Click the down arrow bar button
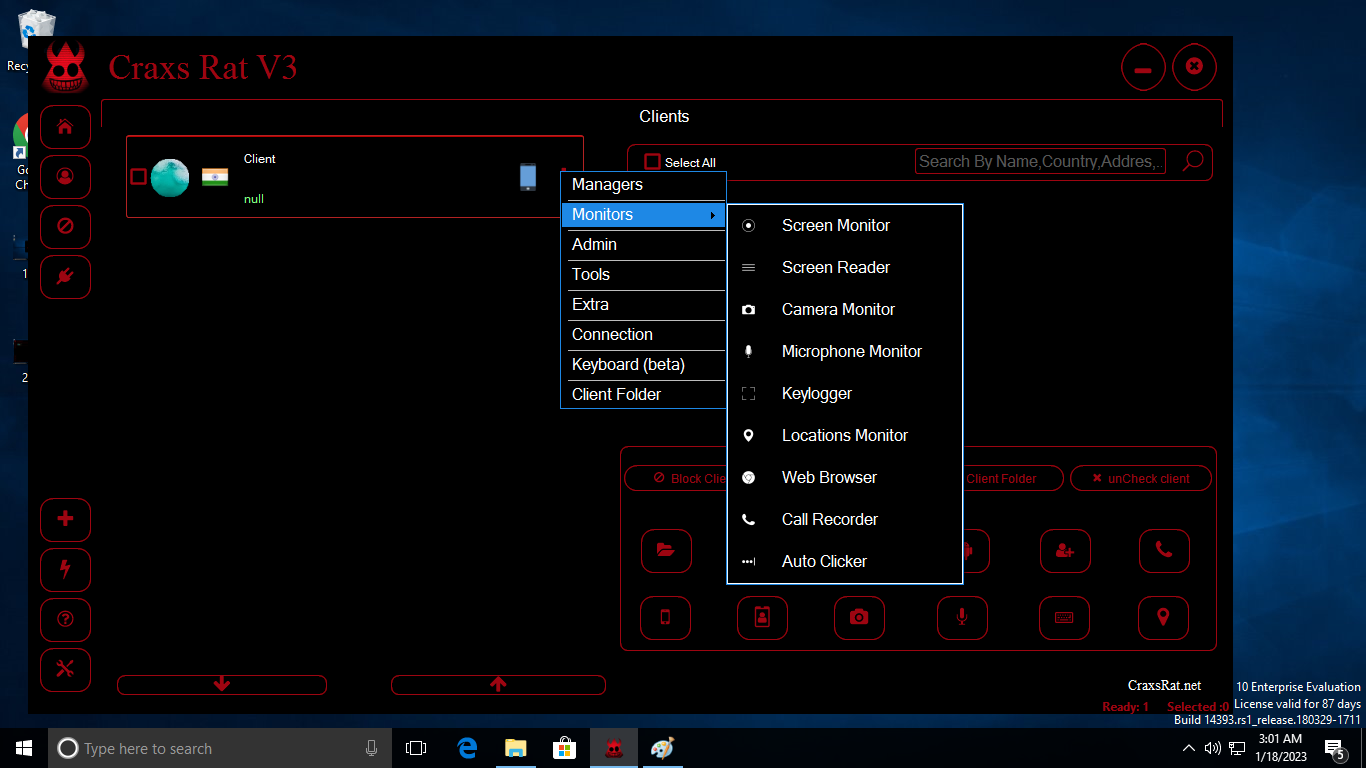 pos(222,684)
